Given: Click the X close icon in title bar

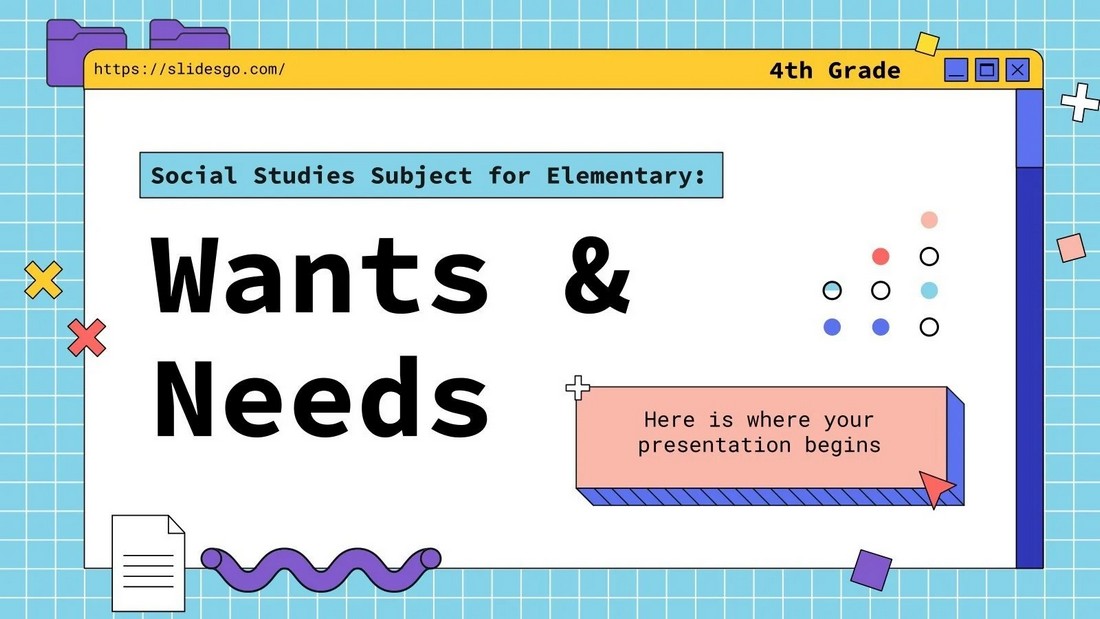Looking at the screenshot, I should [1017, 70].
